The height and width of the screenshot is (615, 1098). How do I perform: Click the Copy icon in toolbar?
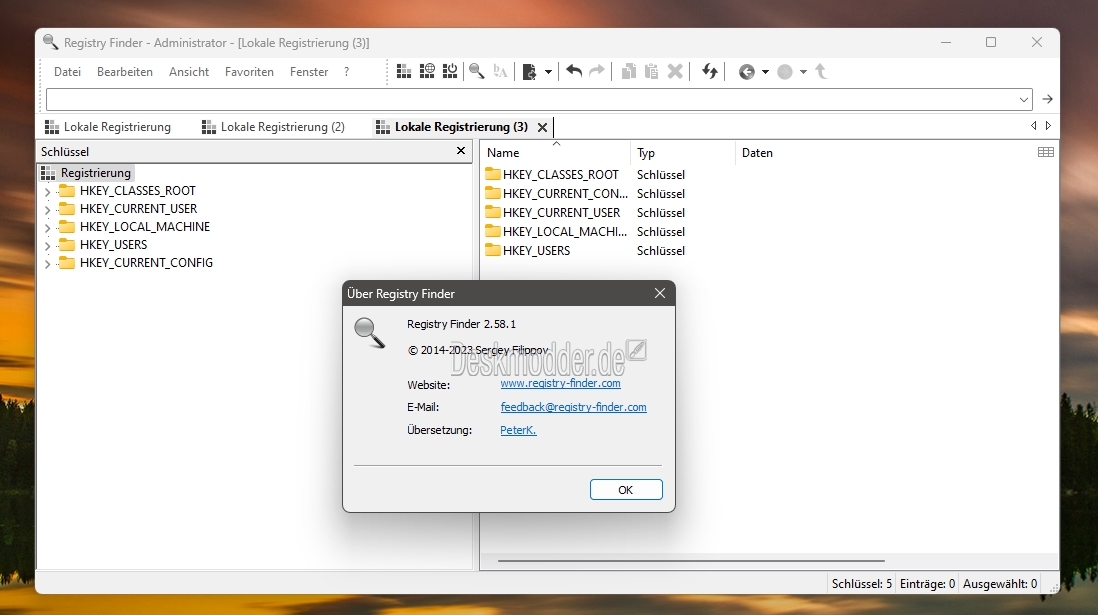point(629,71)
